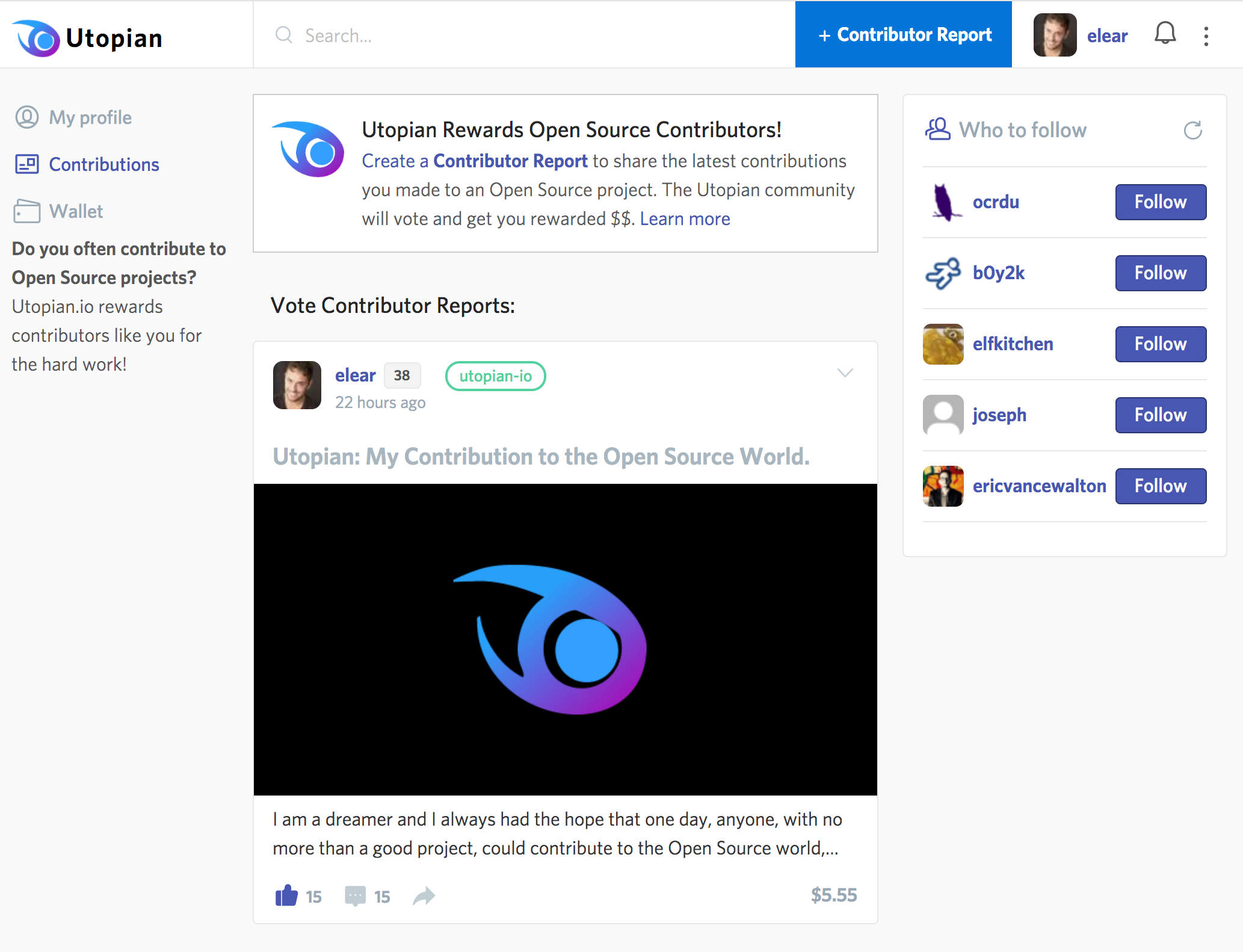Viewport: 1243px width, 952px height.
Task: Share the post with arrow icon
Action: click(x=424, y=896)
